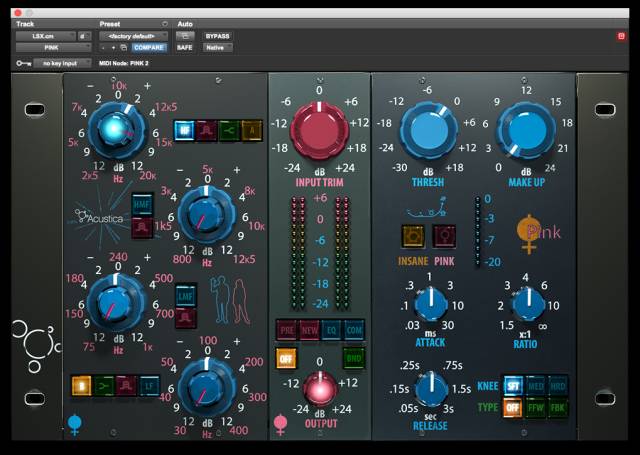Open the Native plugin format dropdown
The width and height of the screenshot is (640, 455).
click(x=218, y=48)
